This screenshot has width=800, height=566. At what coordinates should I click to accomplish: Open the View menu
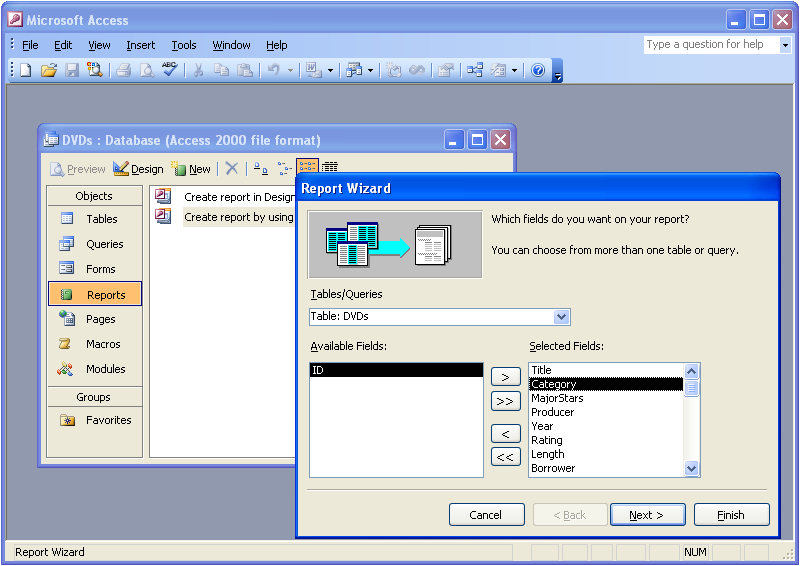tap(99, 45)
